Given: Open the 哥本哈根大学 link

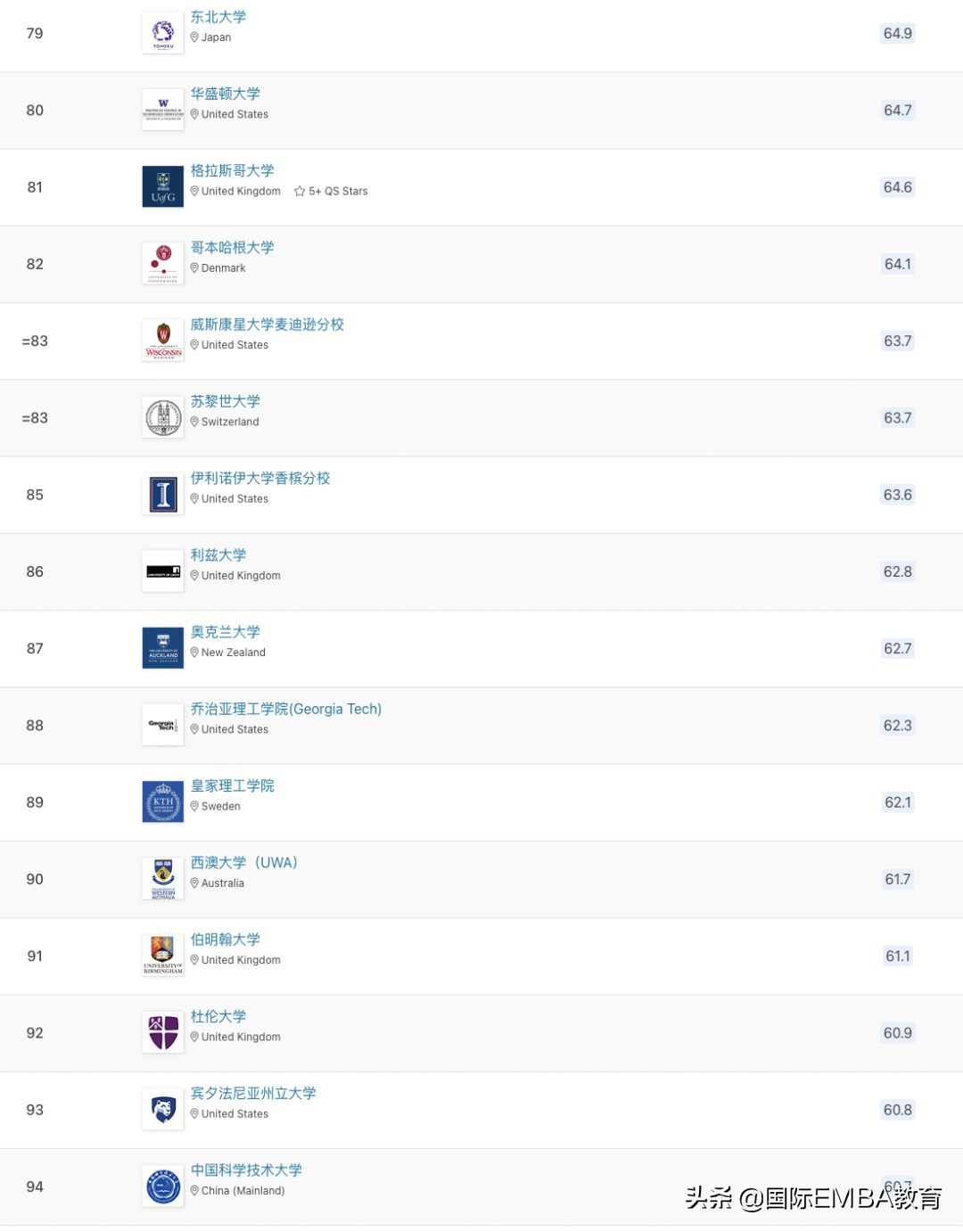Looking at the screenshot, I should [232, 248].
